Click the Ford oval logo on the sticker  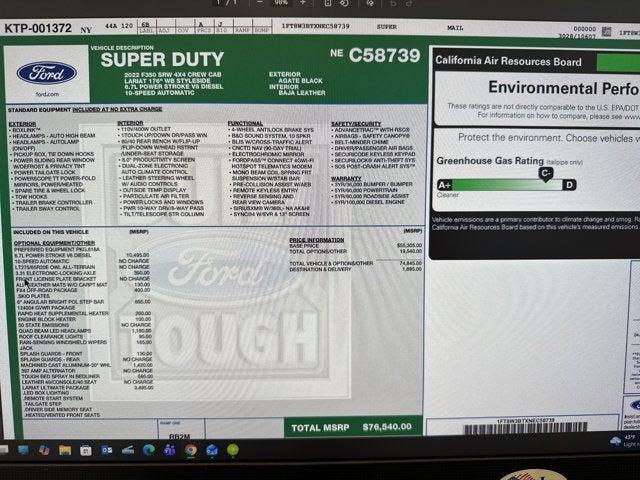coord(47,73)
